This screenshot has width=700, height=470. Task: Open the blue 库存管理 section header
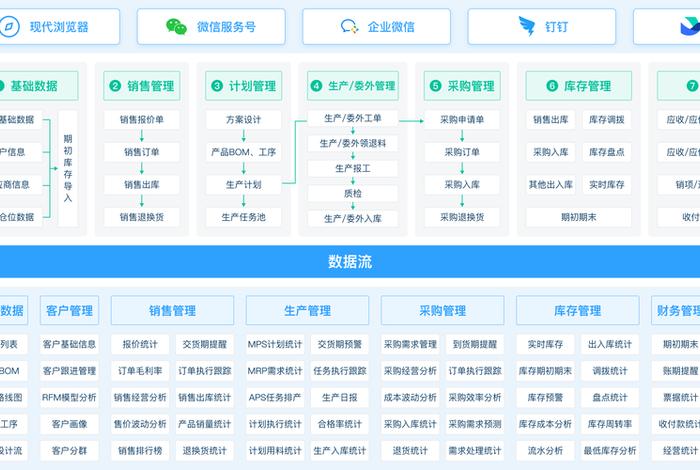click(x=578, y=310)
